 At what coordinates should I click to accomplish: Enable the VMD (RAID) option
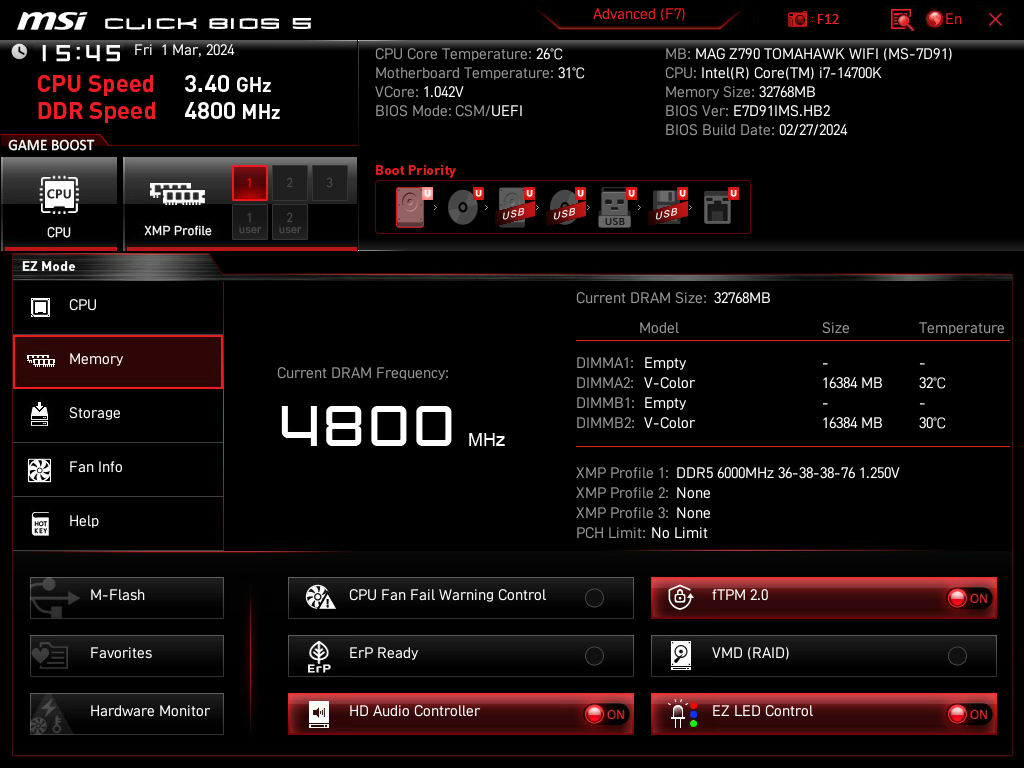pos(957,656)
